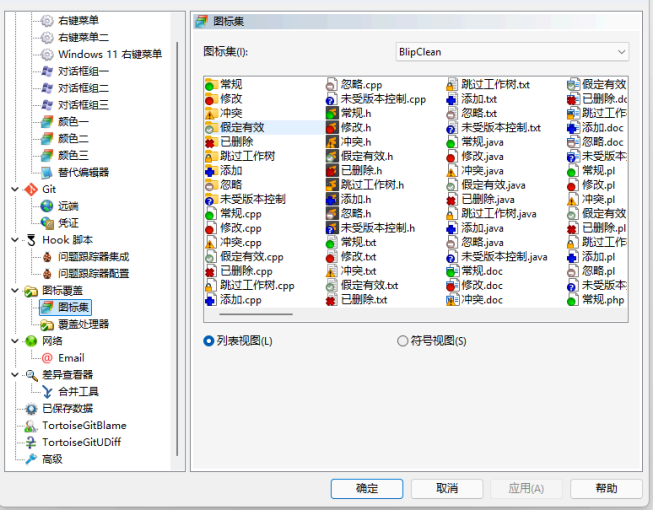
Task: Select 右键菜单 in the tree
Action: [x=79, y=21]
